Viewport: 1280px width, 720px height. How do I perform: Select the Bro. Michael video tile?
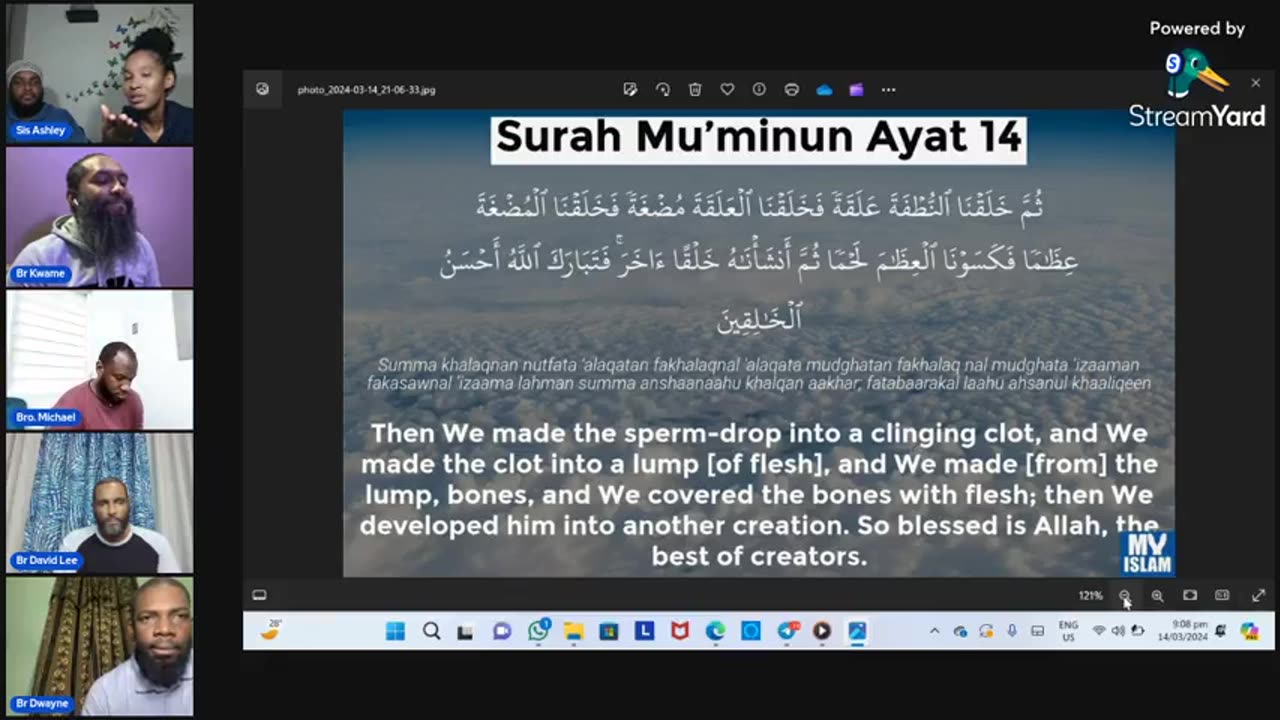click(x=99, y=360)
